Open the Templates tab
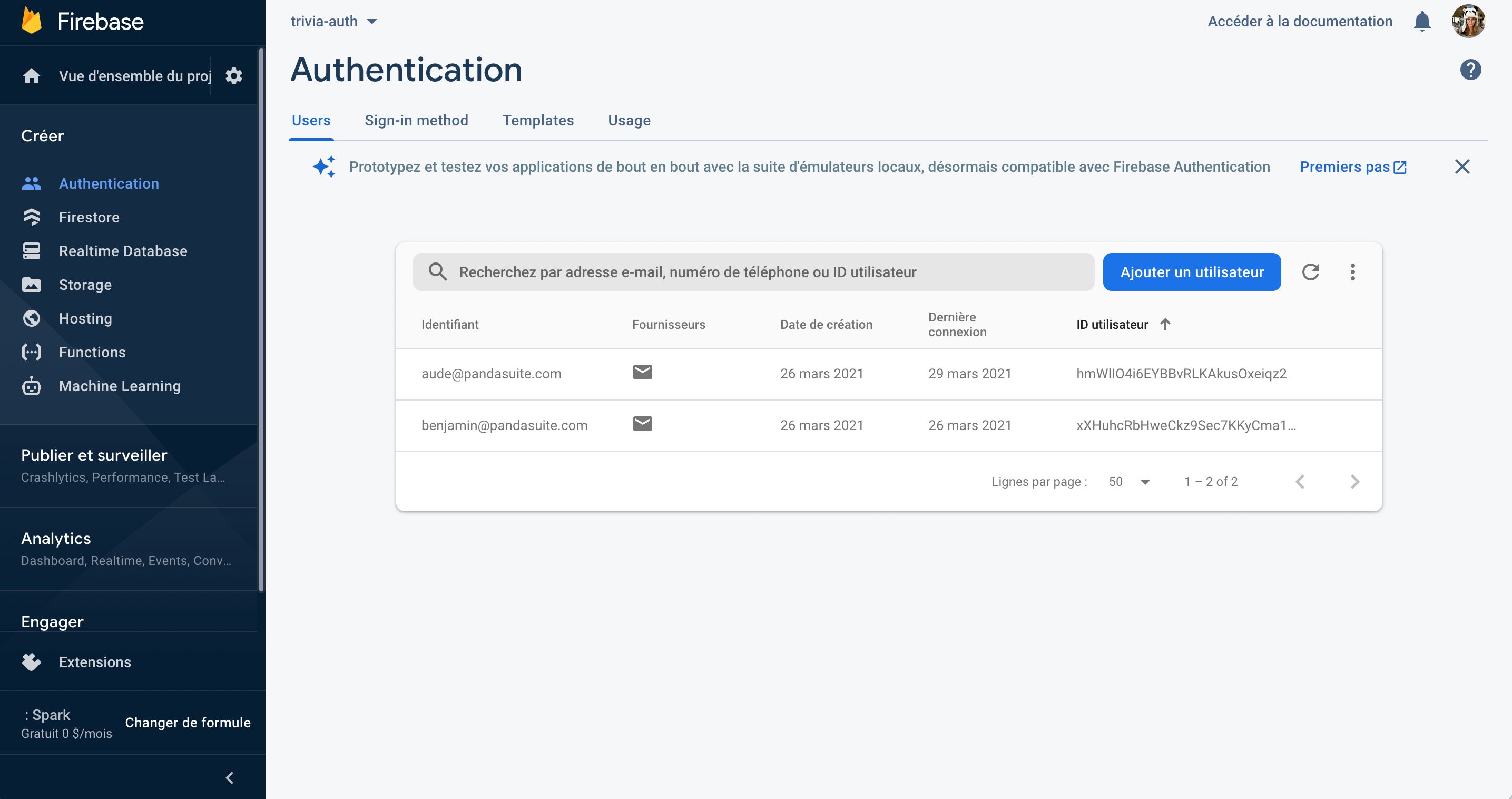The image size is (1512, 799). (x=538, y=120)
